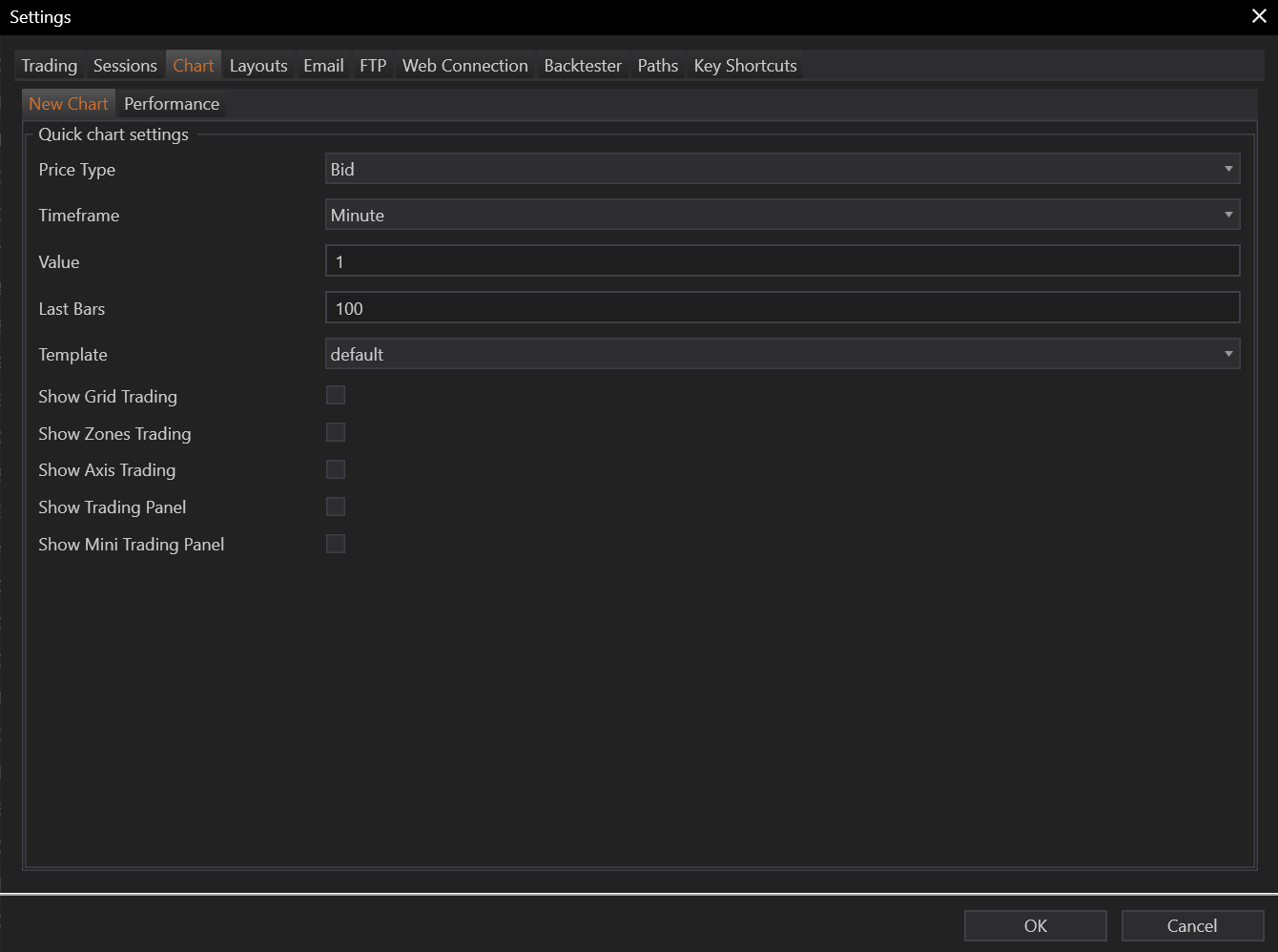
Task: Open the Template dropdown menu
Action: point(782,354)
